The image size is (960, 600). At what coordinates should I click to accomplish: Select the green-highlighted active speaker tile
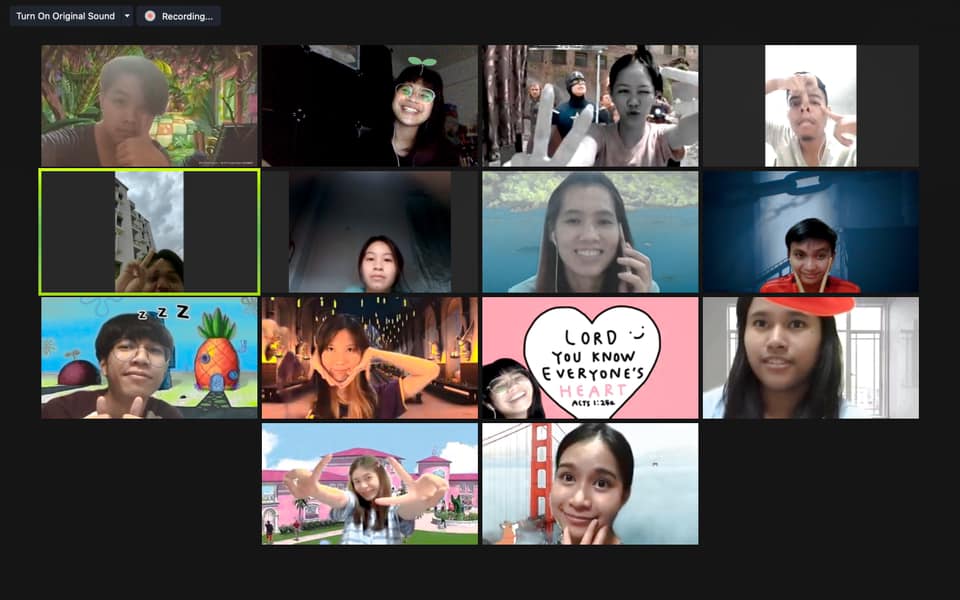point(149,232)
